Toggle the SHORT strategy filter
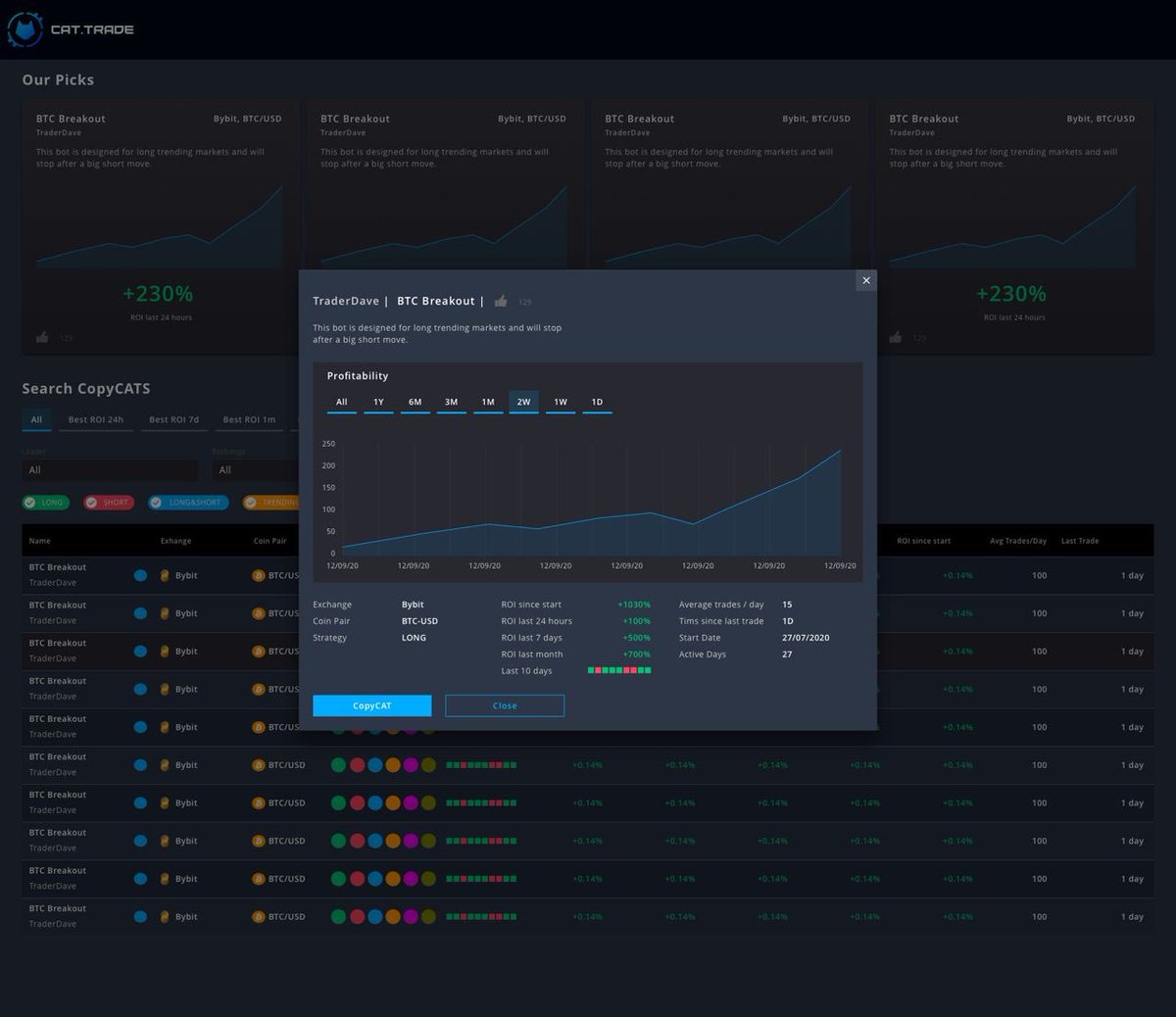 109,502
